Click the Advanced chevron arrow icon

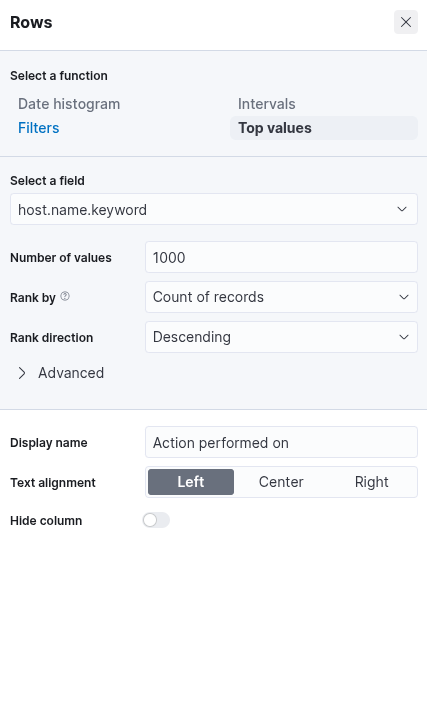click(22, 373)
